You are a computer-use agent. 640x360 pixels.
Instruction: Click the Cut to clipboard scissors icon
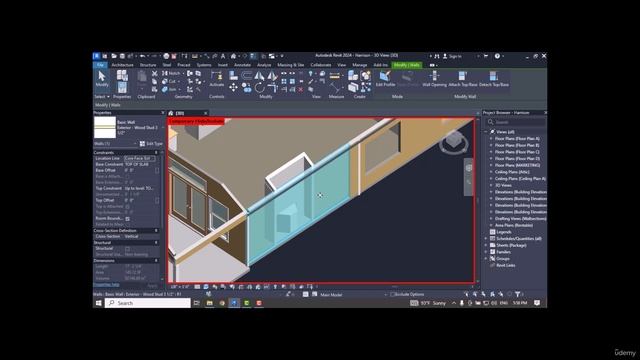coord(154,73)
